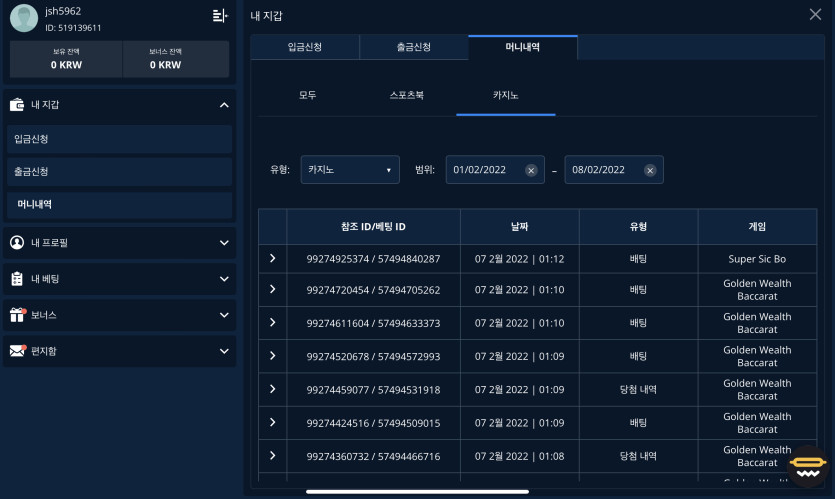835x499 pixels.
Task: Close the 내 지갑 panel
Action: [x=815, y=14]
